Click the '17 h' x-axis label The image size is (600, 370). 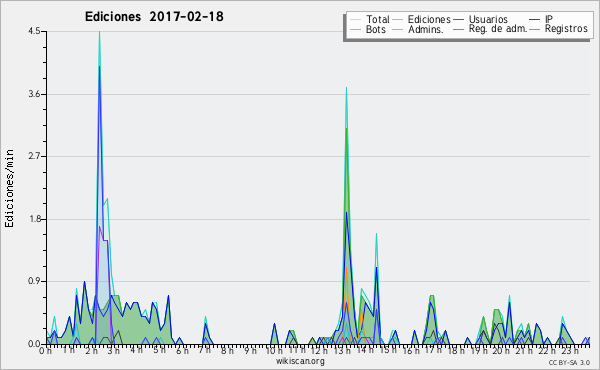pos(433,351)
